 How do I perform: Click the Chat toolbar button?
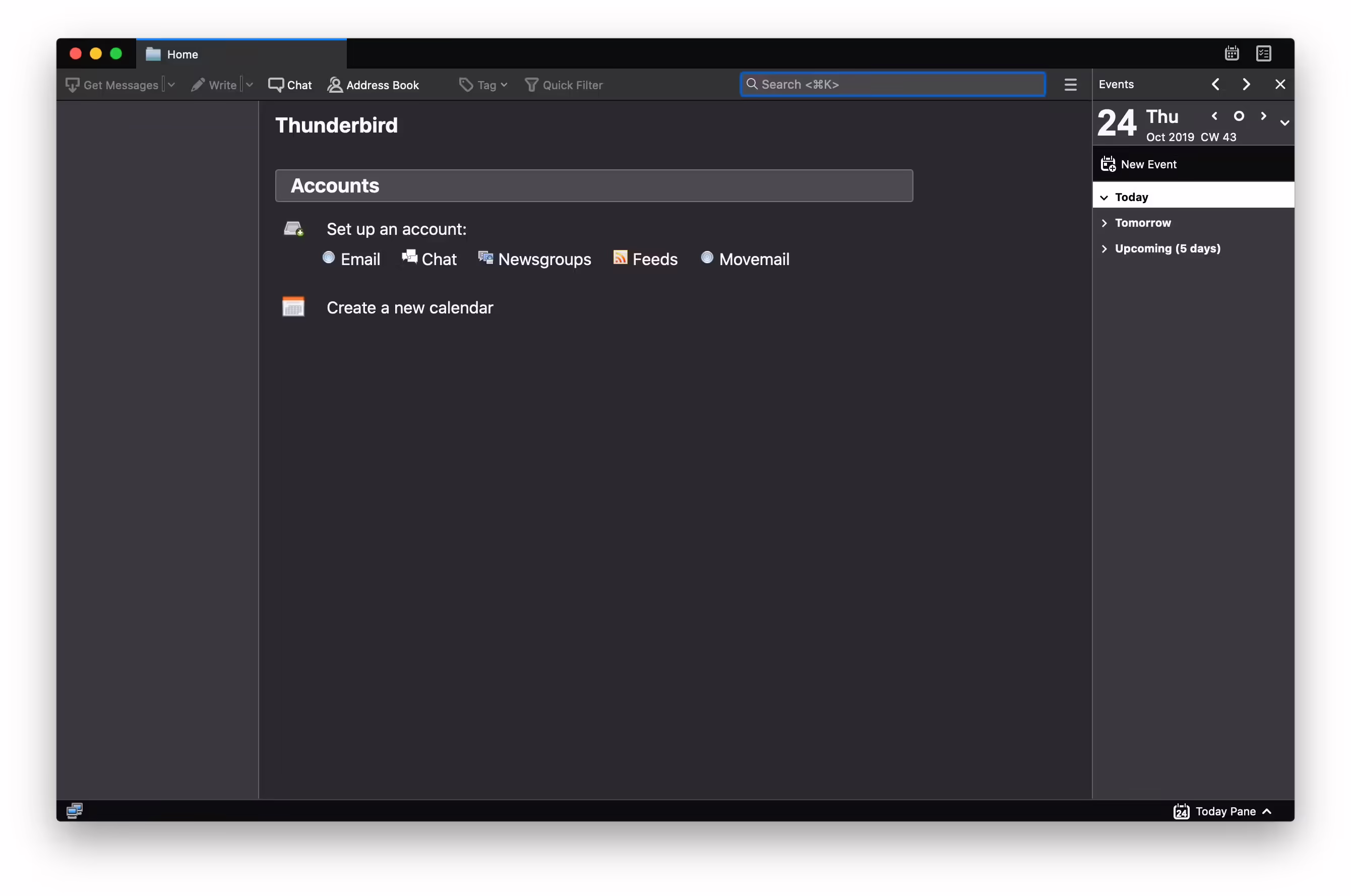coord(290,85)
